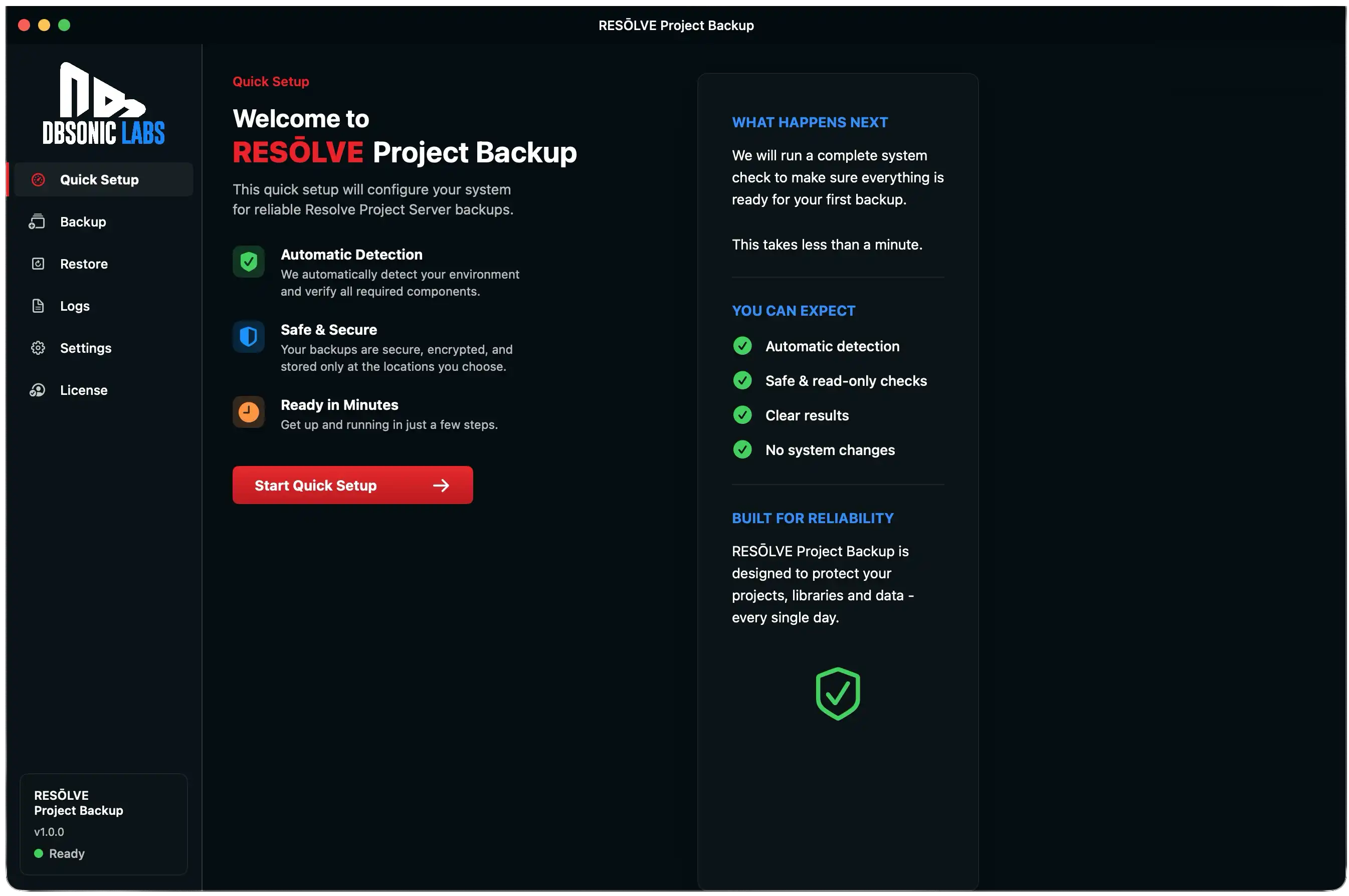Click the v1.0.0 version label
The image size is (1349, 896).
pos(49,832)
